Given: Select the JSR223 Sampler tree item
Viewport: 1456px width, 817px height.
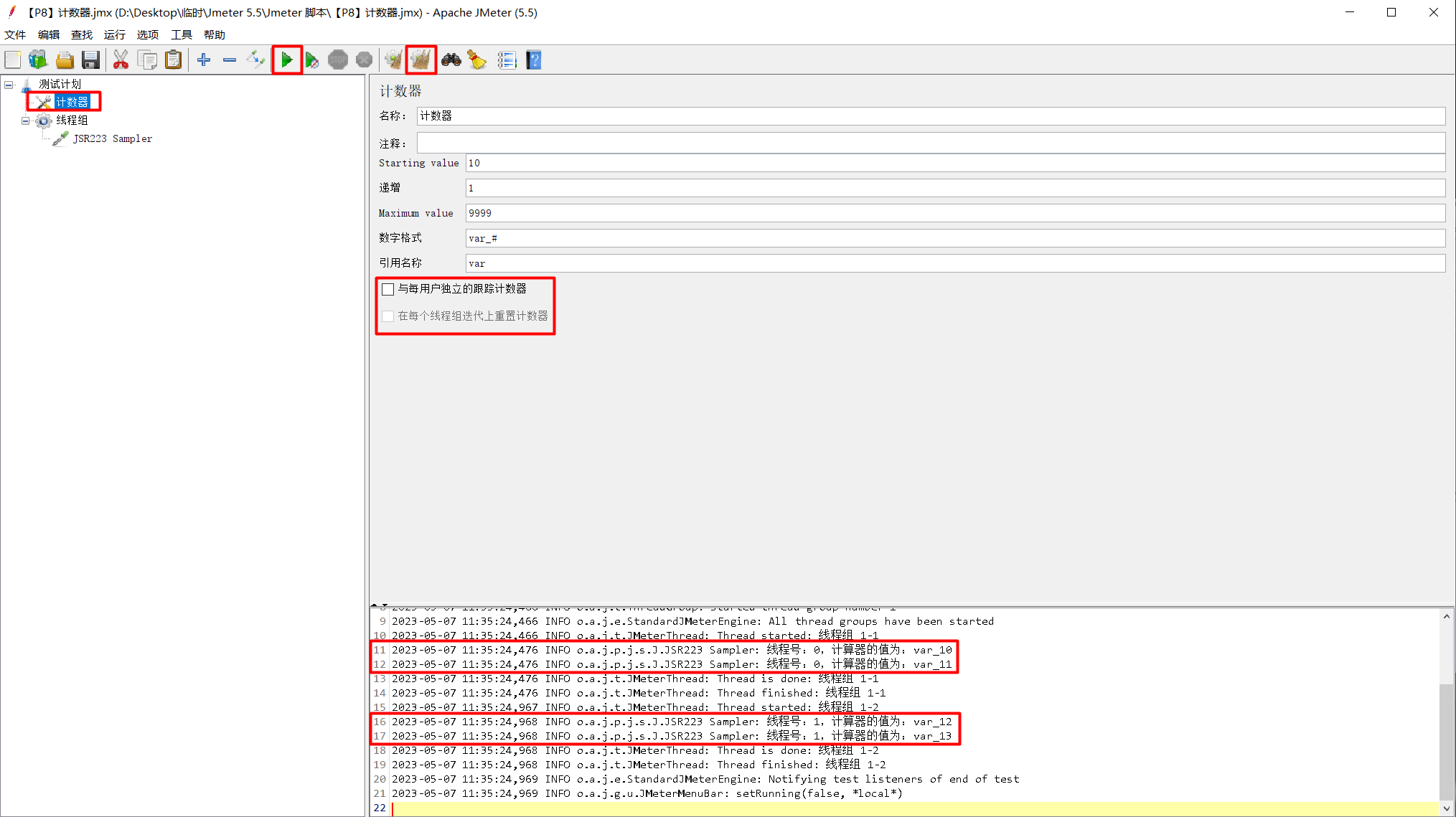Looking at the screenshot, I should pyautogui.click(x=113, y=138).
